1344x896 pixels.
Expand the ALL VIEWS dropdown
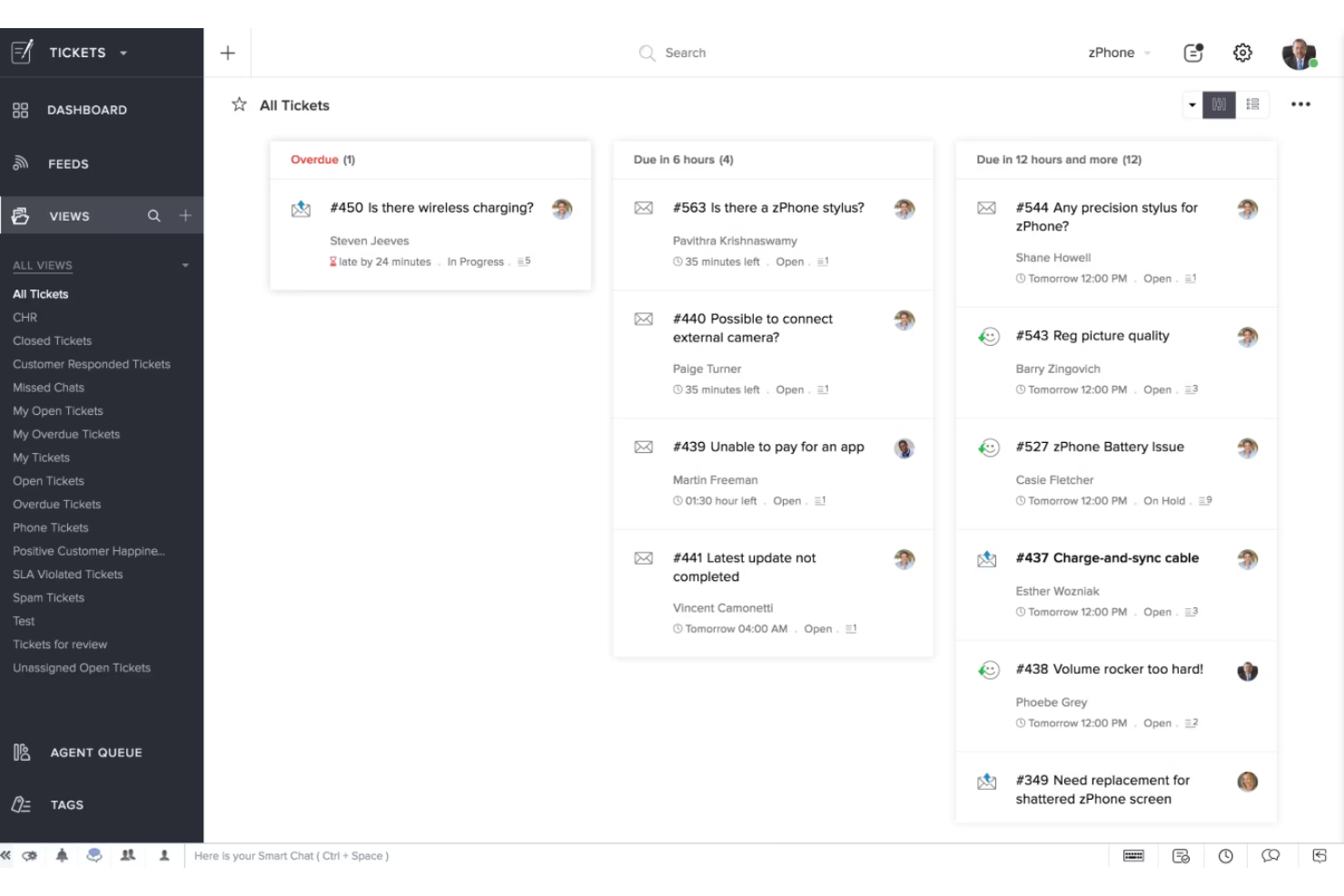(184, 265)
